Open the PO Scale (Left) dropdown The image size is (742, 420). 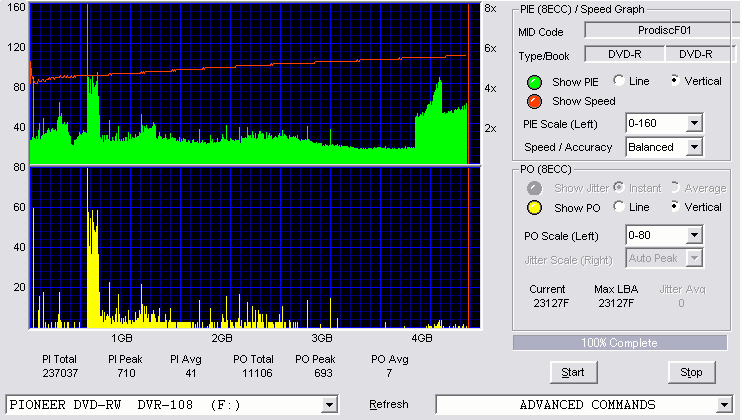(694, 235)
